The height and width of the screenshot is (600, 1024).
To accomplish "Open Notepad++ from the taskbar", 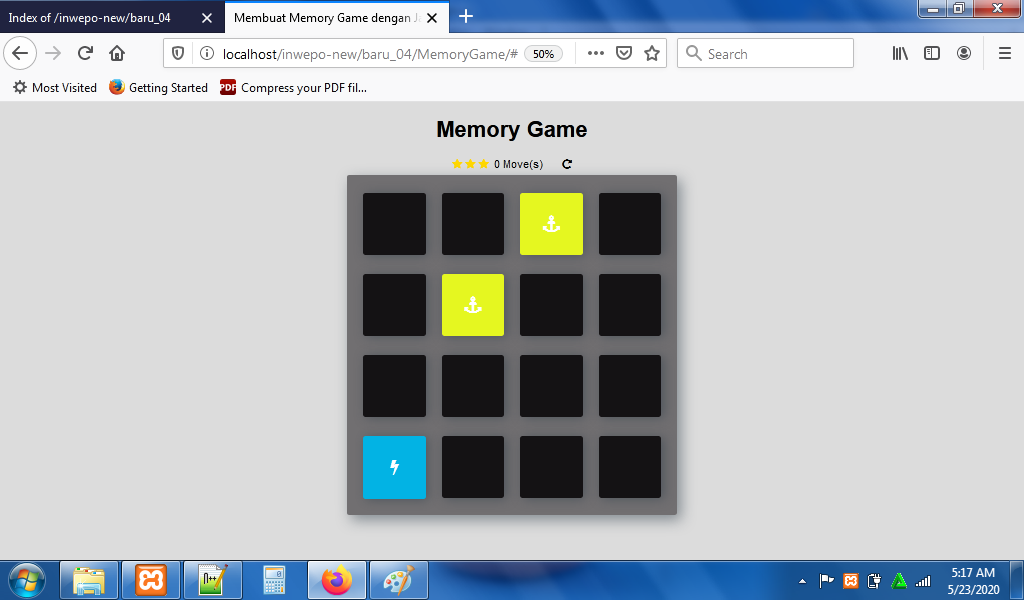I will tap(213, 580).
